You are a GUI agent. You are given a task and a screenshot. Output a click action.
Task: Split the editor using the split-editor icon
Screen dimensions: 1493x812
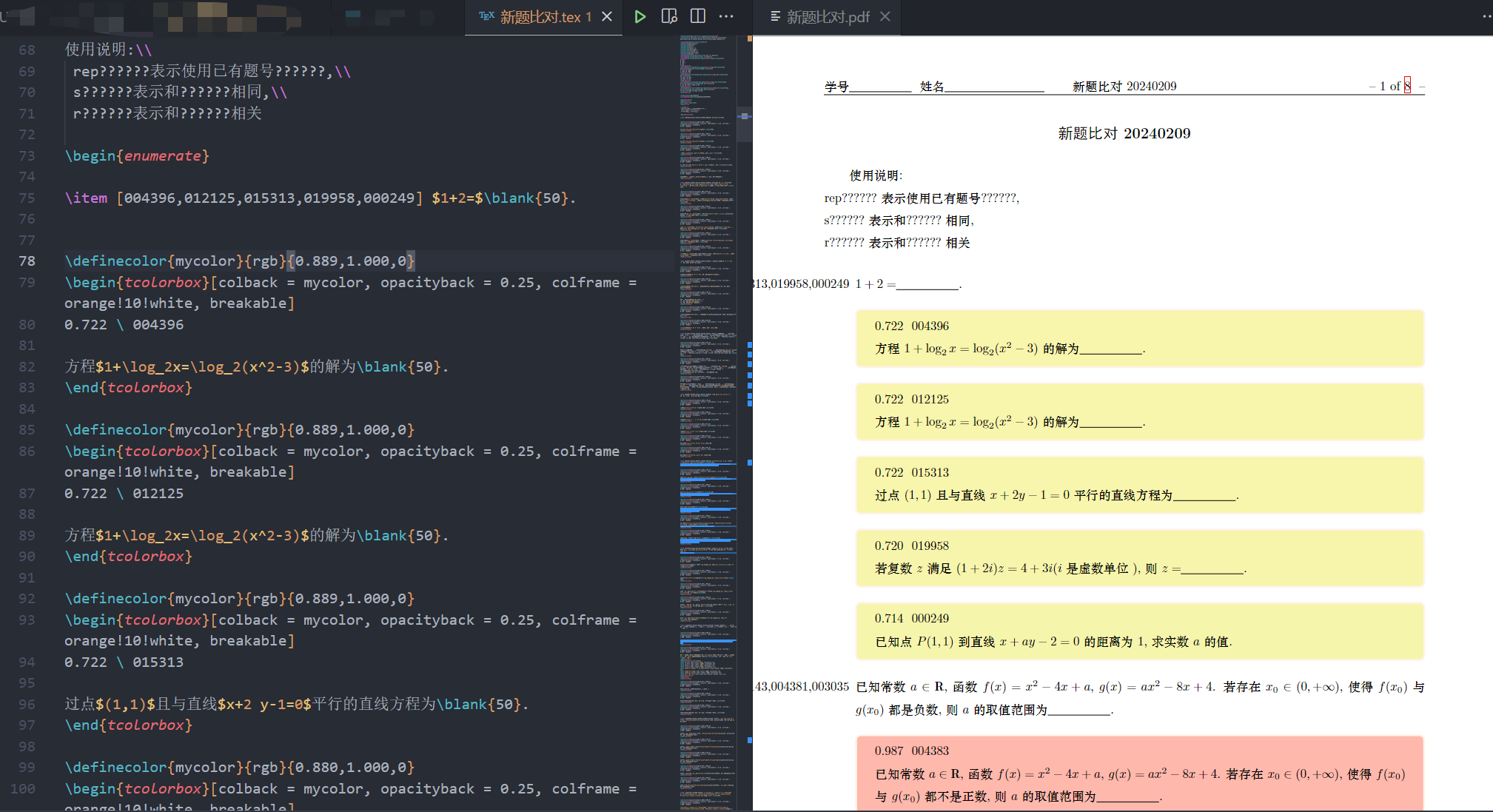(x=697, y=16)
